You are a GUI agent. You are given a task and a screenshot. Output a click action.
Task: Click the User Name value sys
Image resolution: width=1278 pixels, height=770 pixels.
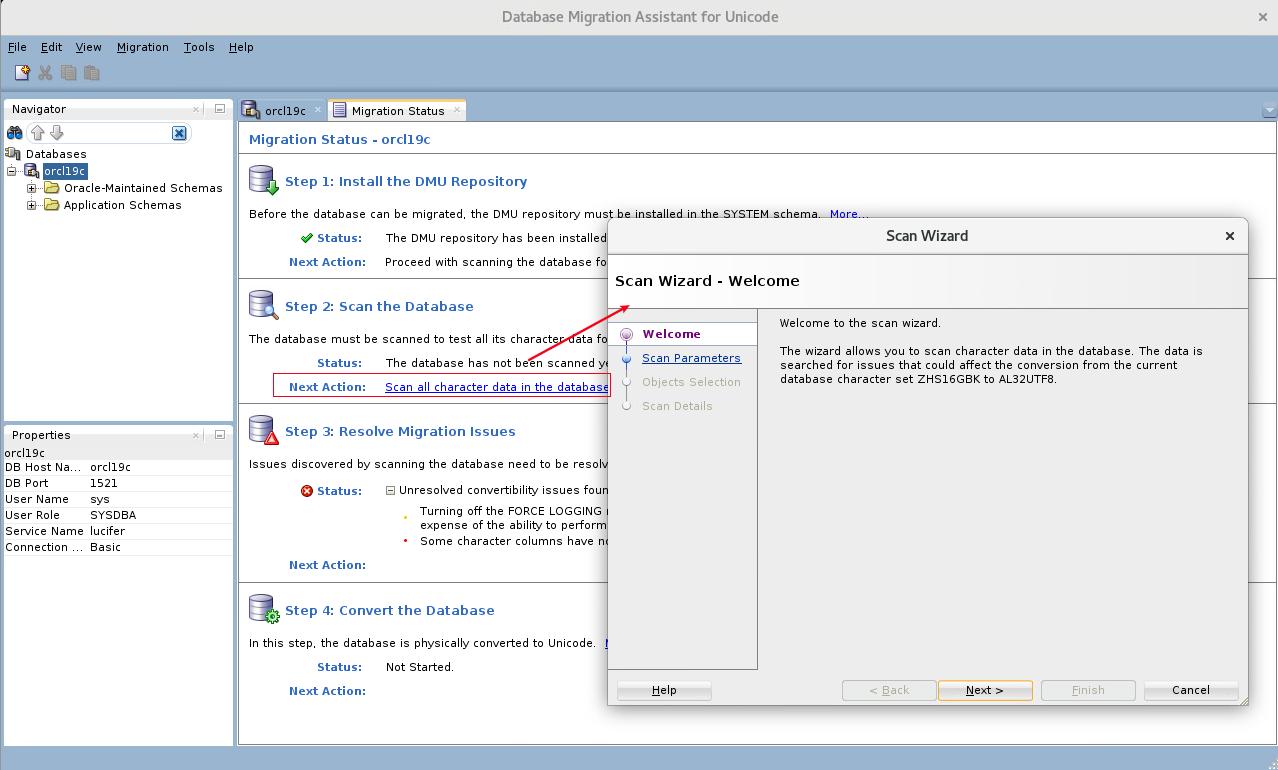pyautogui.click(x=100, y=499)
